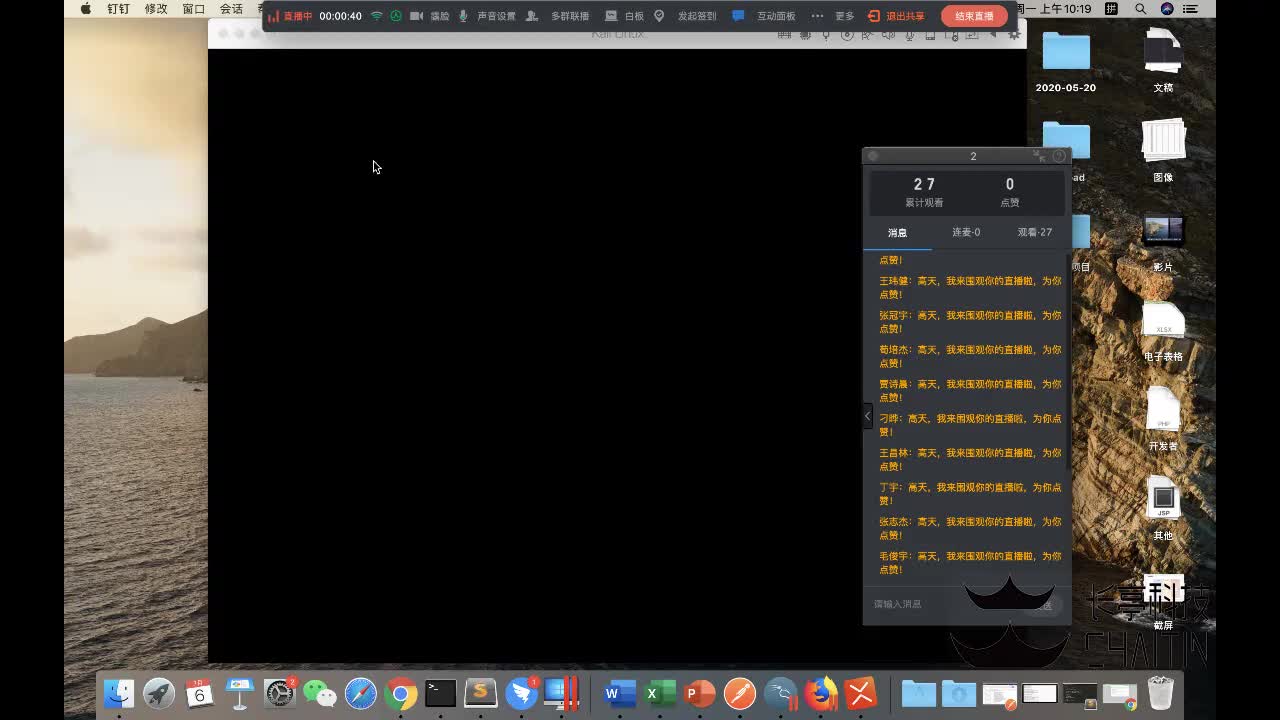Click 张志杰's chat message
1280x720 pixels.
pyautogui.click(x=970, y=528)
